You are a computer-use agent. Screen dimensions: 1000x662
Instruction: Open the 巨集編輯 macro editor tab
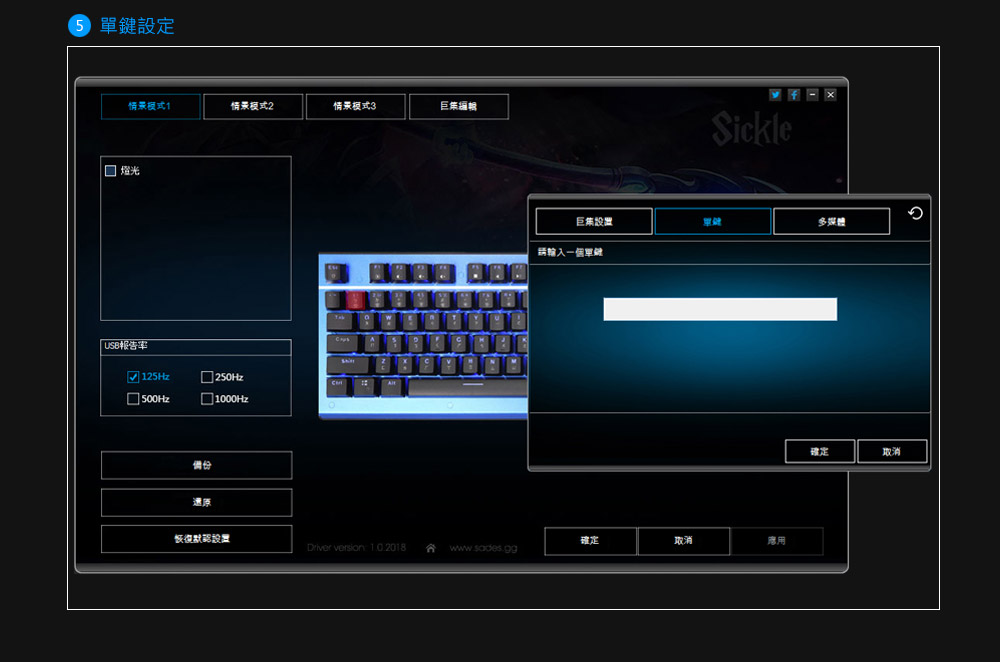click(458, 106)
